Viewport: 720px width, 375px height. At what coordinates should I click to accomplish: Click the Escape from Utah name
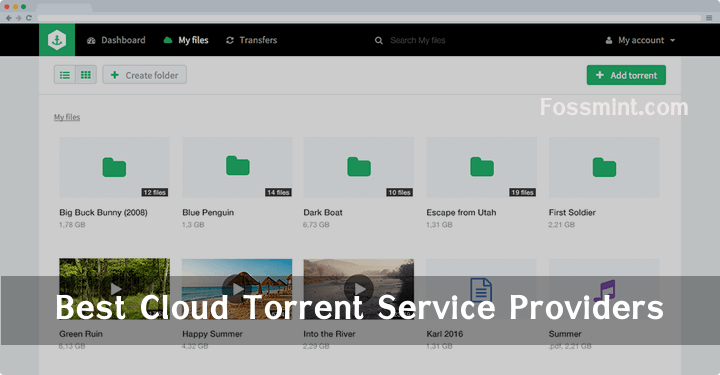click(461, 213)
